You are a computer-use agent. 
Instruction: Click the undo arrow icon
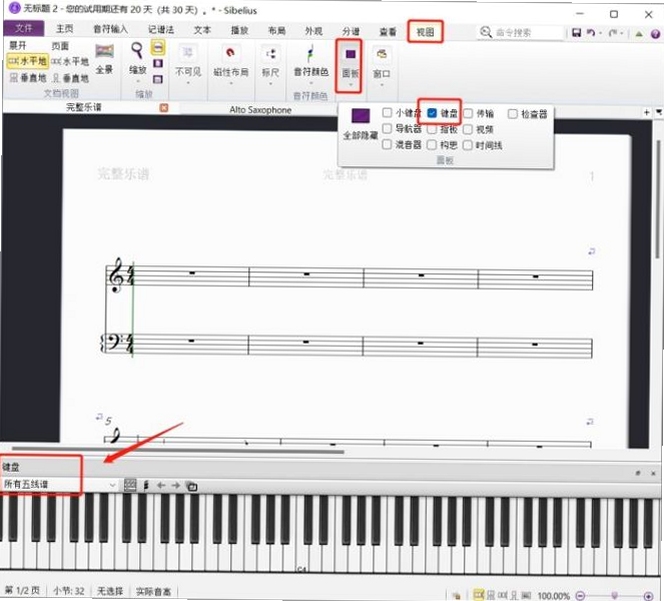[x=591, y=33]
